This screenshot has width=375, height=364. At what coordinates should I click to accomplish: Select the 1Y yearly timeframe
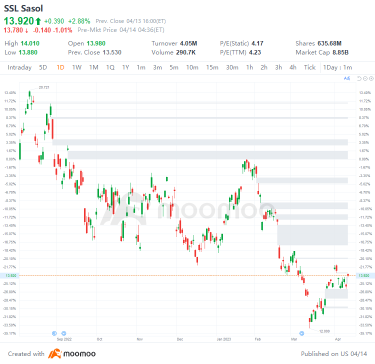pos(125,68)
